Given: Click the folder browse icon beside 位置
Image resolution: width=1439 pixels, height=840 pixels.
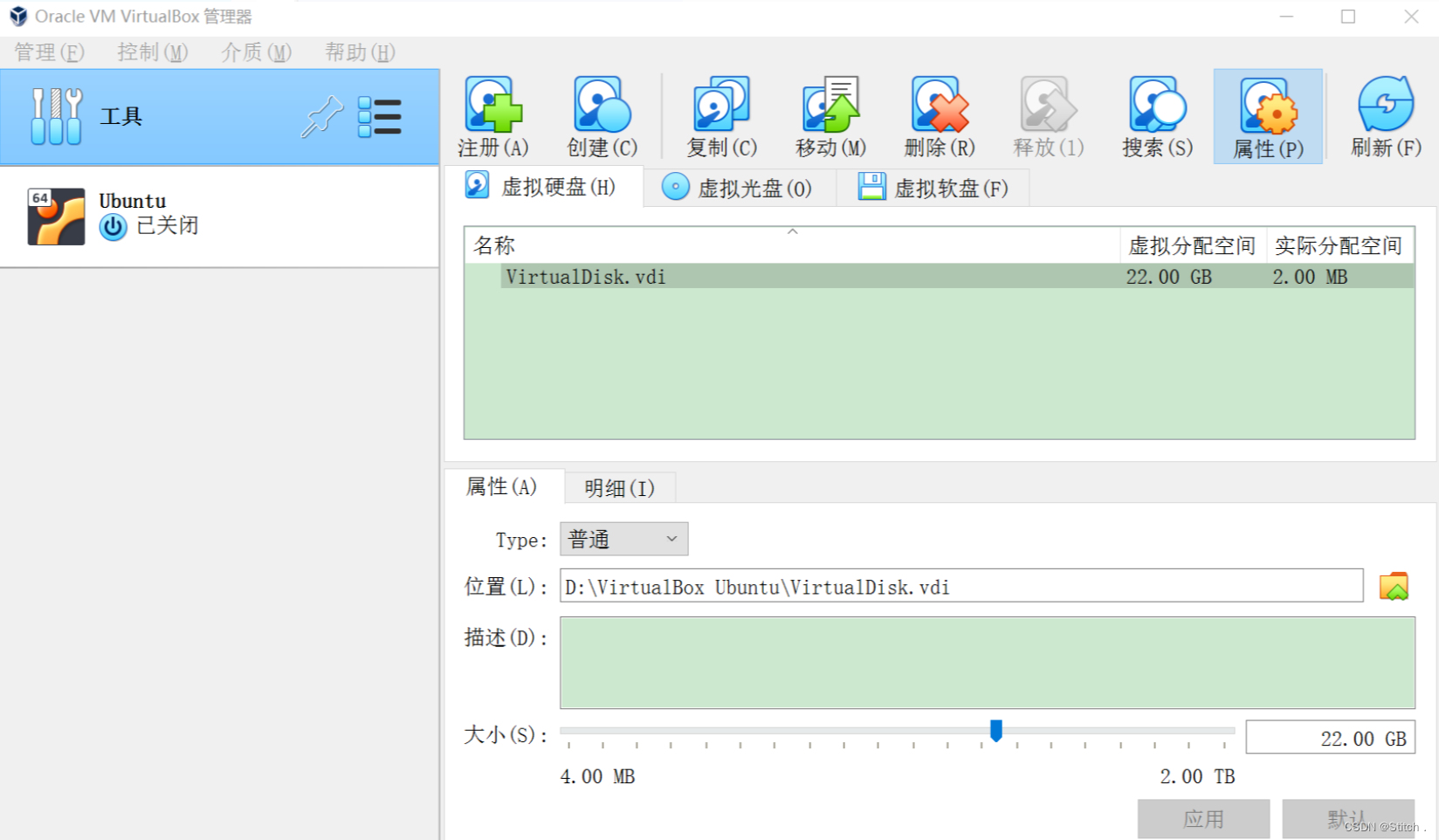Looking at the screenshot, I should tap(1394, 586).
